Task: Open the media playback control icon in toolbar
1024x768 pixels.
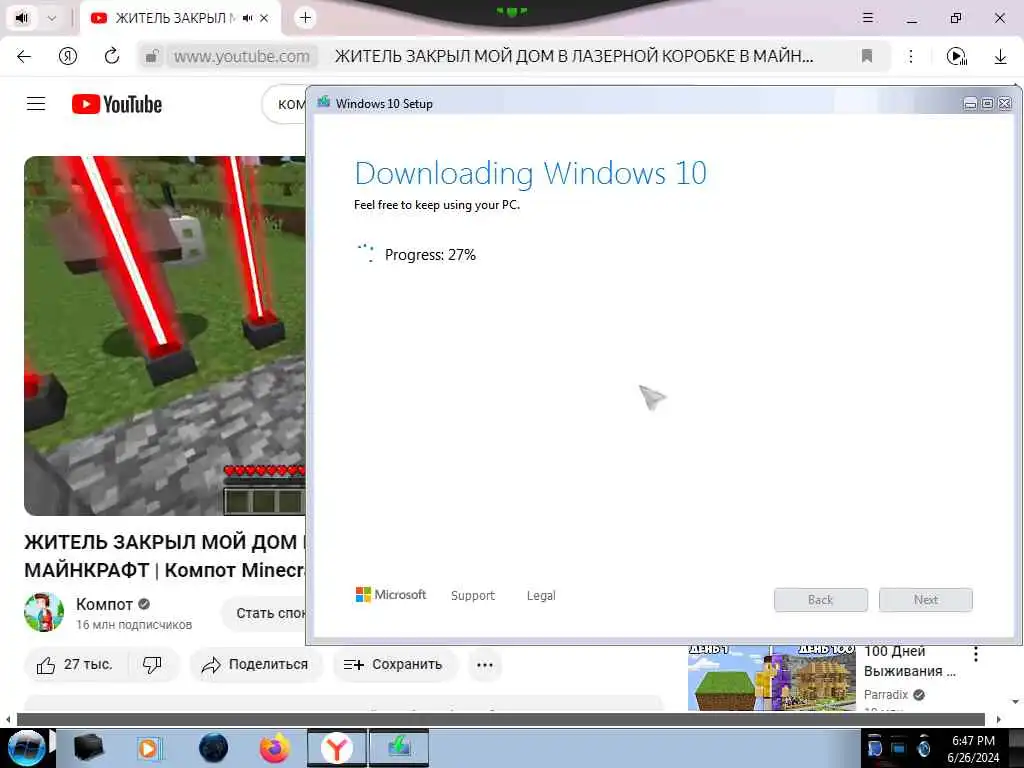Action: 957,56
